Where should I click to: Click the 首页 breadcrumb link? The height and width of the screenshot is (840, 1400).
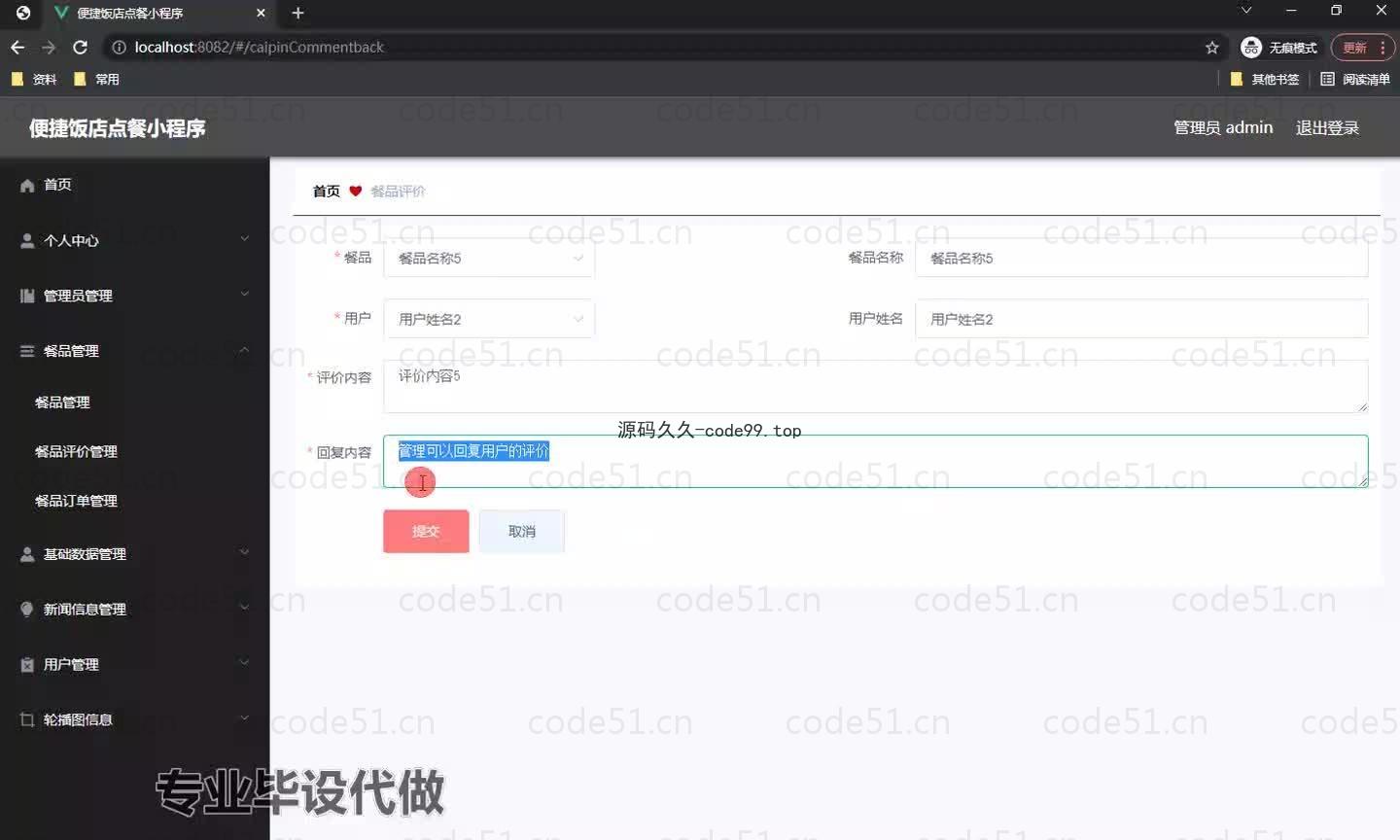click(327, 191)
